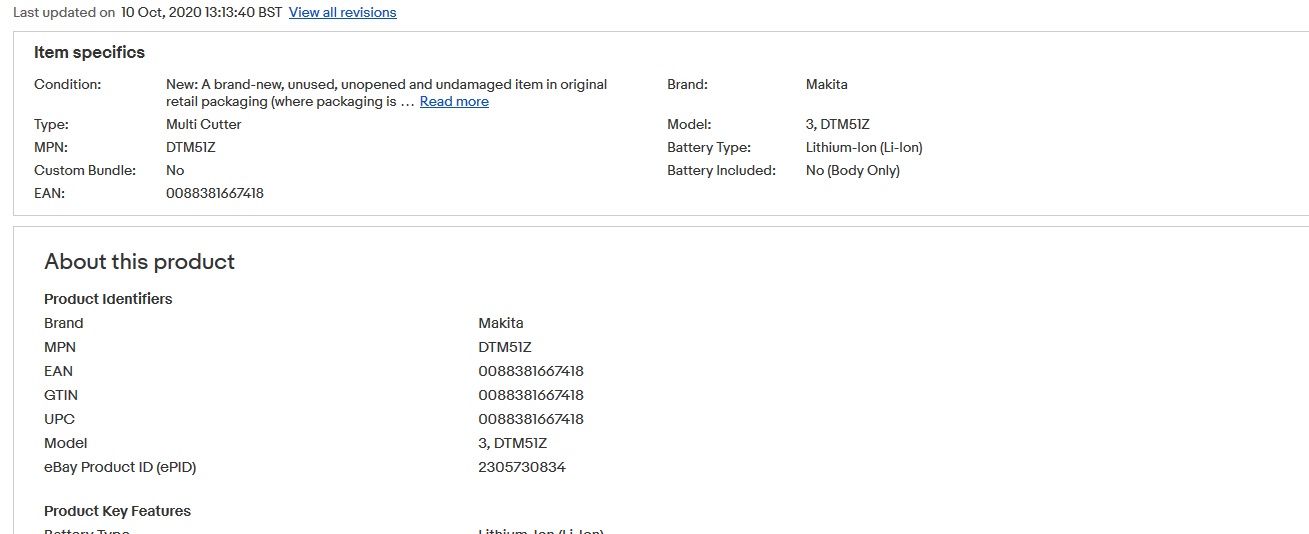Click the UPC value 0088381667418
1309x534 pixels.
coord(531,420)
